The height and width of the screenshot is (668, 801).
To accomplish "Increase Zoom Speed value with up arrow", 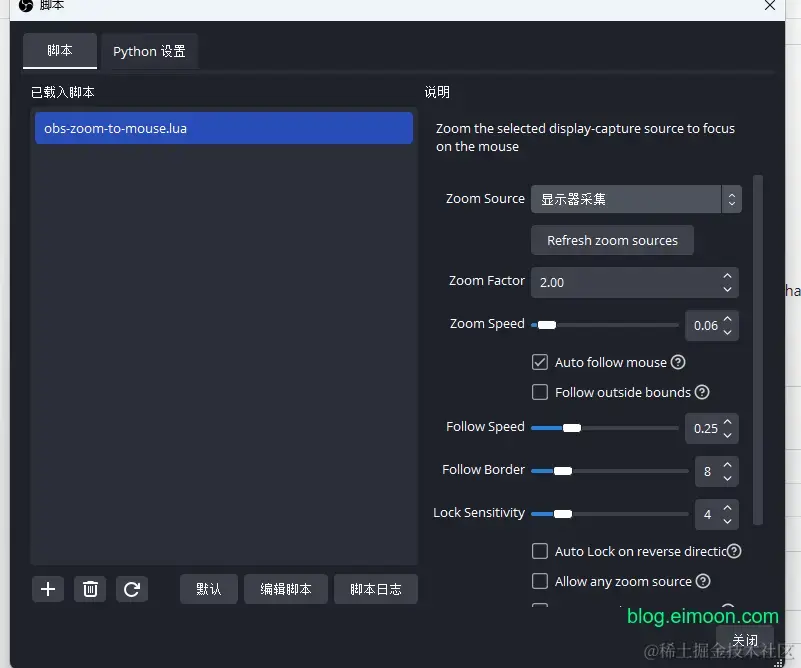I will (727, 319).
